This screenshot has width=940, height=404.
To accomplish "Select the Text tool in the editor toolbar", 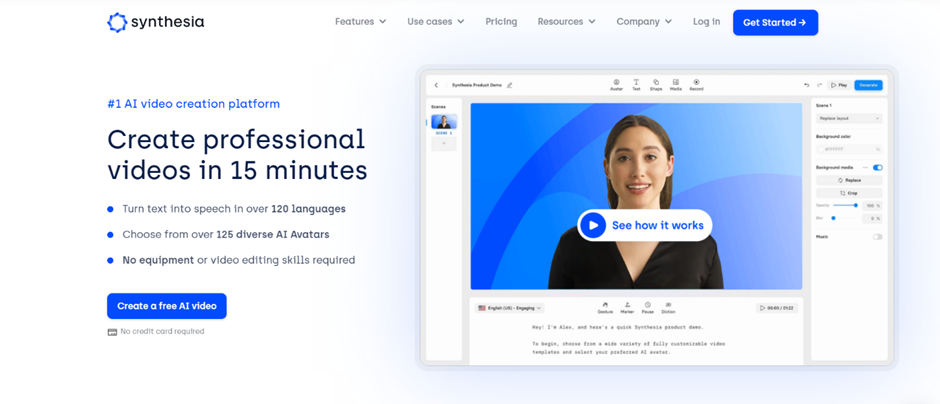I will pos(636,85).
